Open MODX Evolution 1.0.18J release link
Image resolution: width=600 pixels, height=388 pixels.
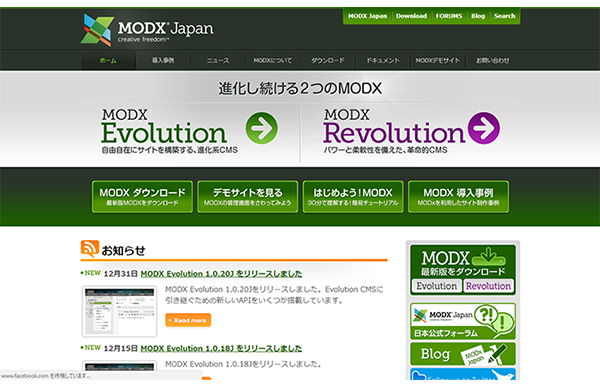click(x=221, y=349)
